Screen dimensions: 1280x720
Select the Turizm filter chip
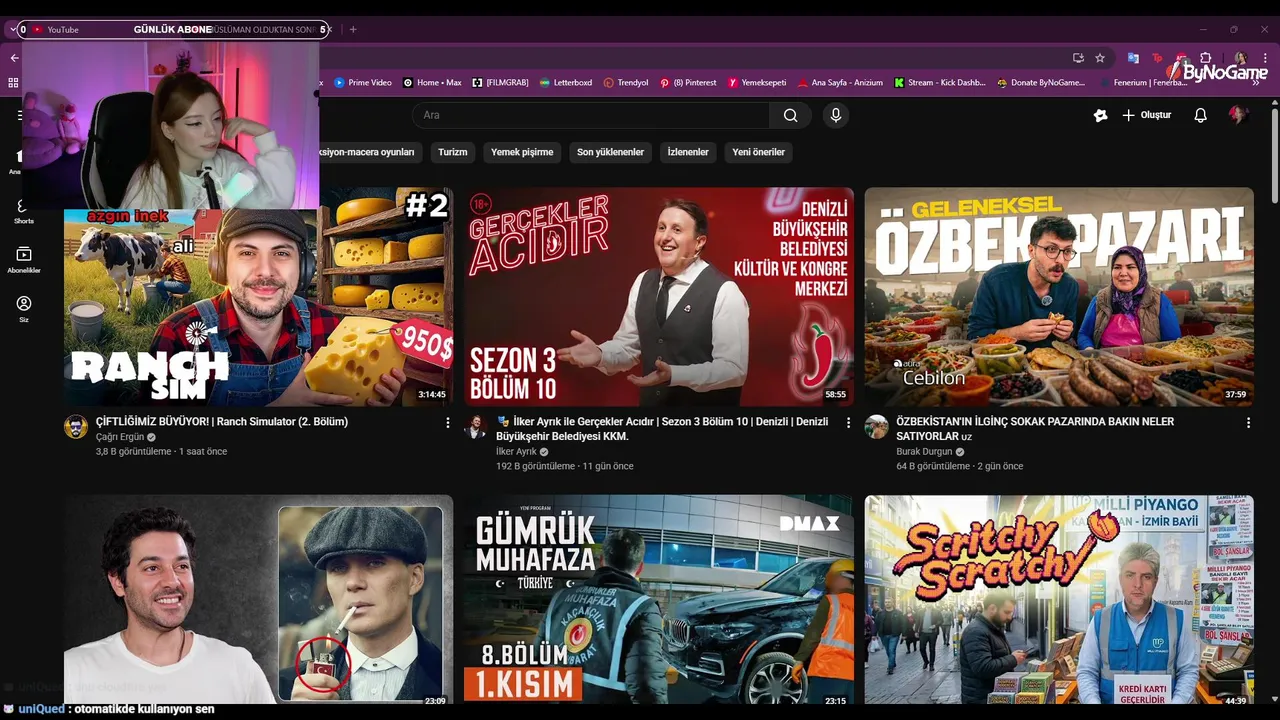pos(453,152)
